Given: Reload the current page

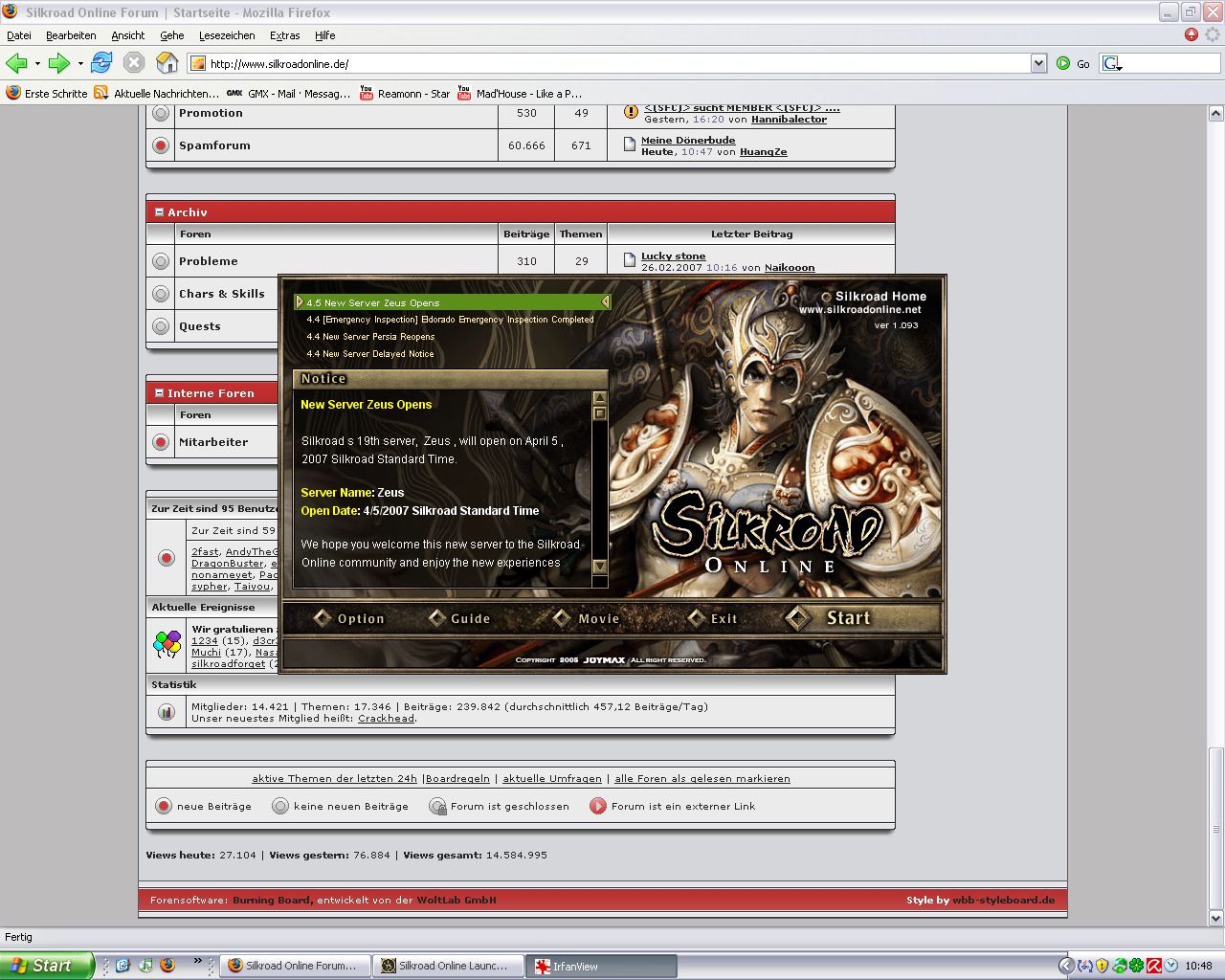Looking at the screenshot, I should click(101, 63).
